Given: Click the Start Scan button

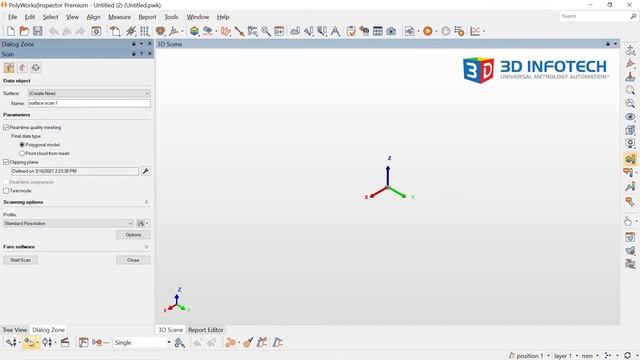Looking at the screenshot, I should pyautogui.click(x=20, y=260).
